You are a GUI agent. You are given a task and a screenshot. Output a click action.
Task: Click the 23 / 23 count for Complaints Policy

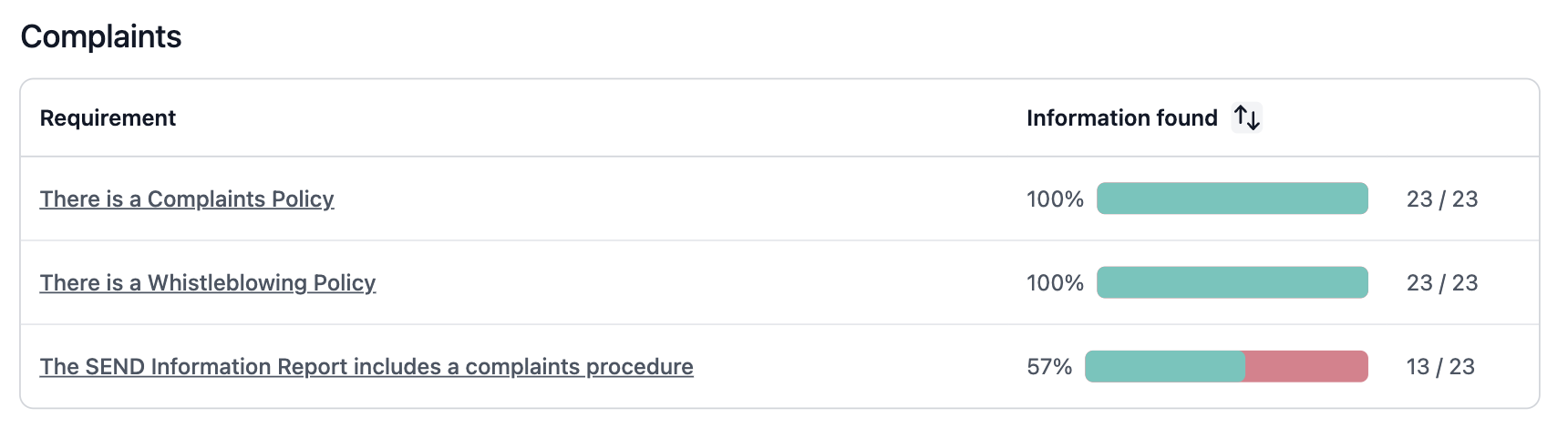click(x=1441, y=199)
